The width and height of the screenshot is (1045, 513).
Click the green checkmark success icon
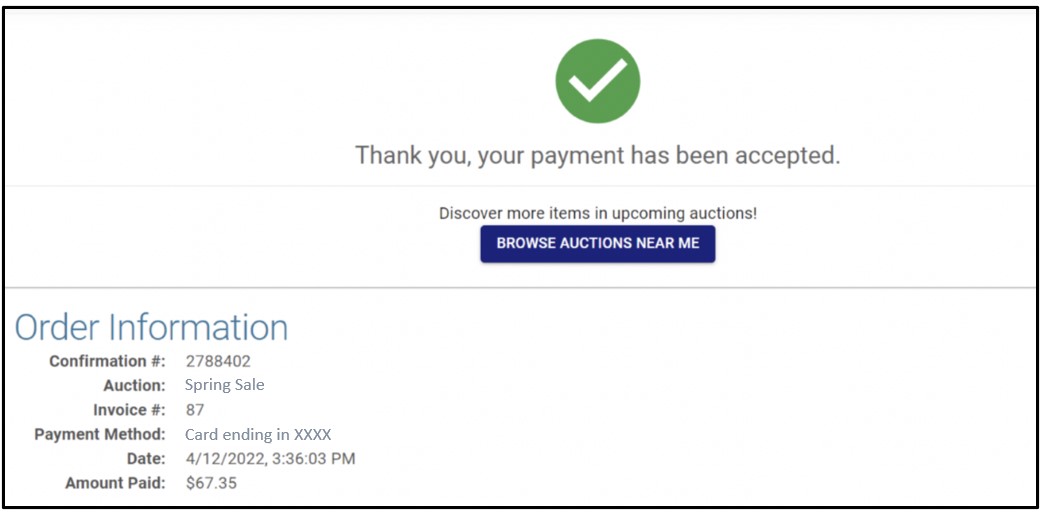[x=597, y=81]
